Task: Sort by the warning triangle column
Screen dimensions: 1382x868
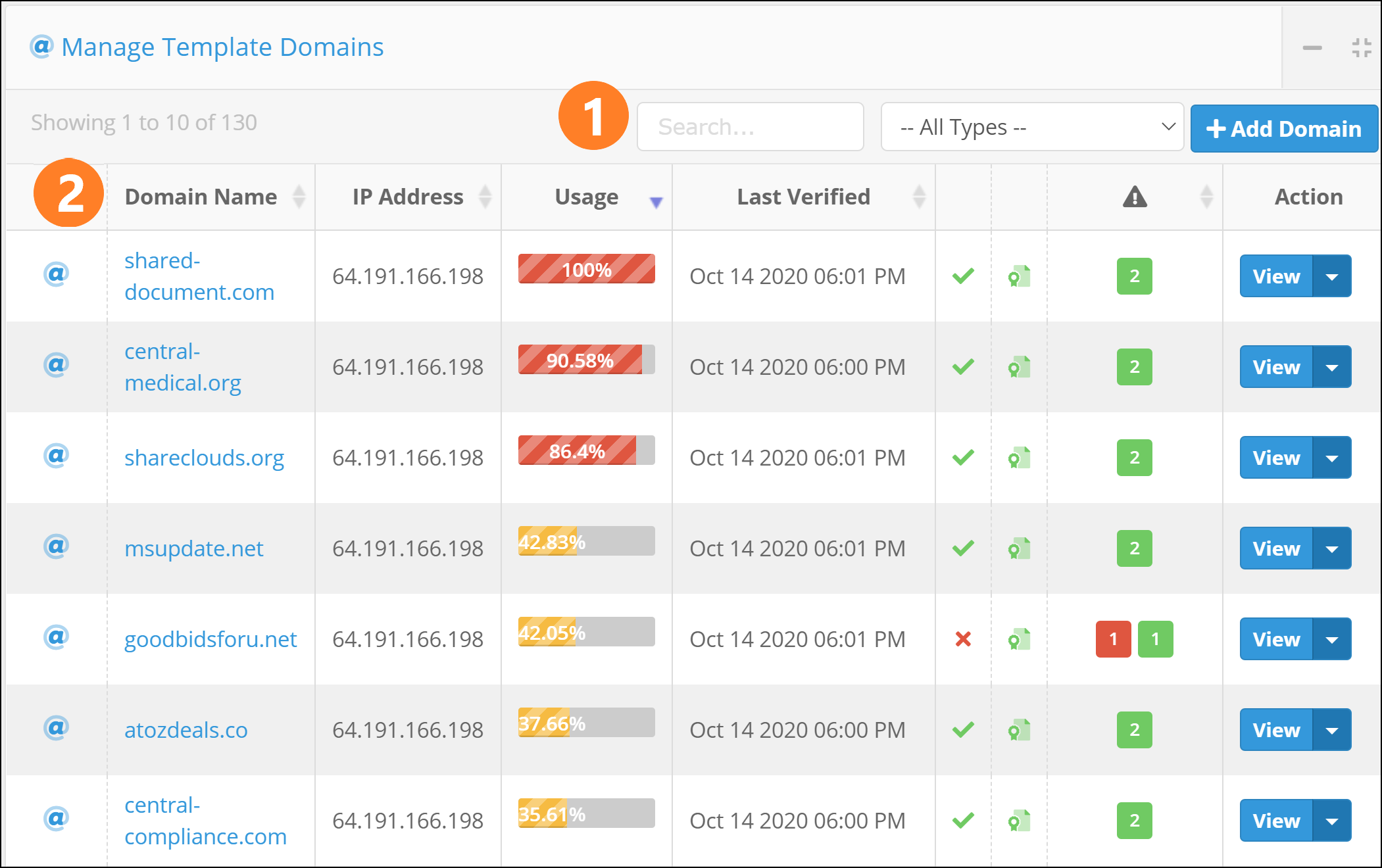Action: coord(1135,197)
